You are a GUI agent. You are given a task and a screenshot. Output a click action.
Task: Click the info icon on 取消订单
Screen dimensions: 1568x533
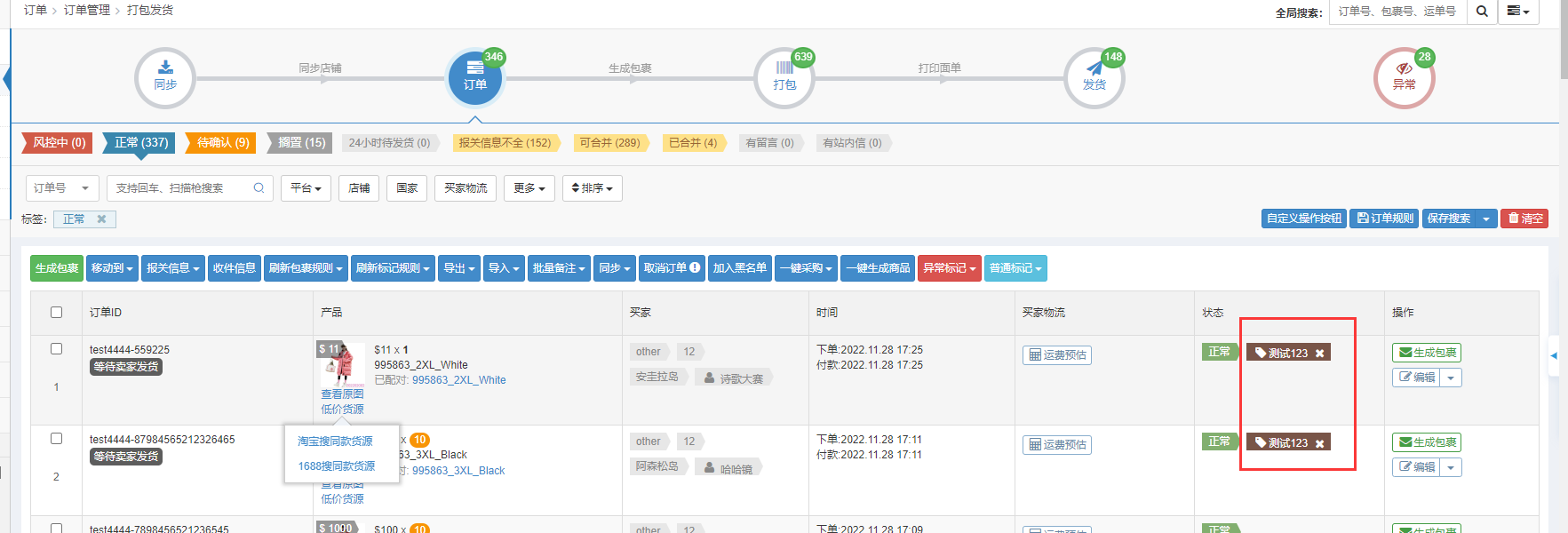click(x=695, y=267)
